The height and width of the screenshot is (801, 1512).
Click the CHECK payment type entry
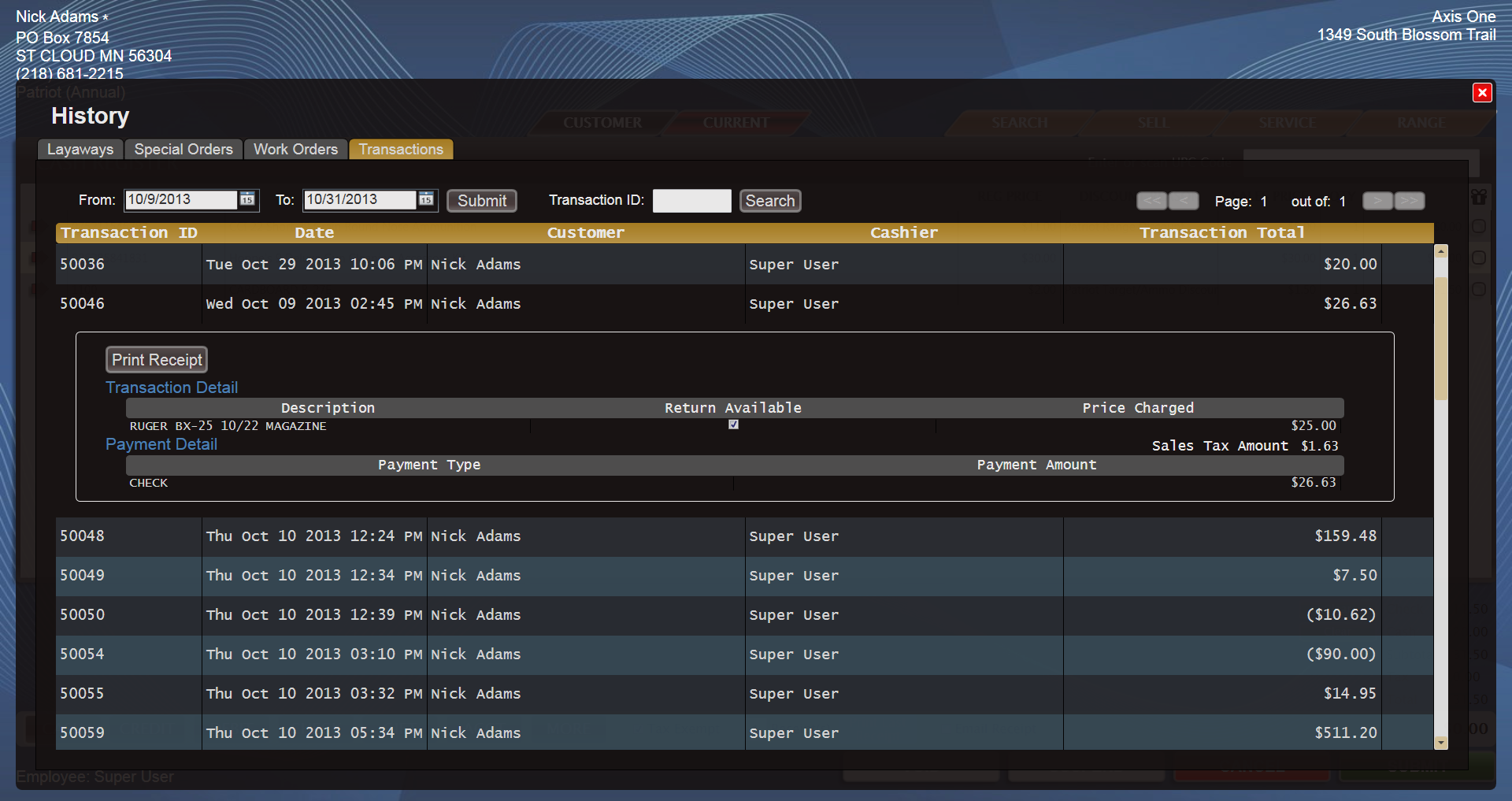tap(149, 483)
